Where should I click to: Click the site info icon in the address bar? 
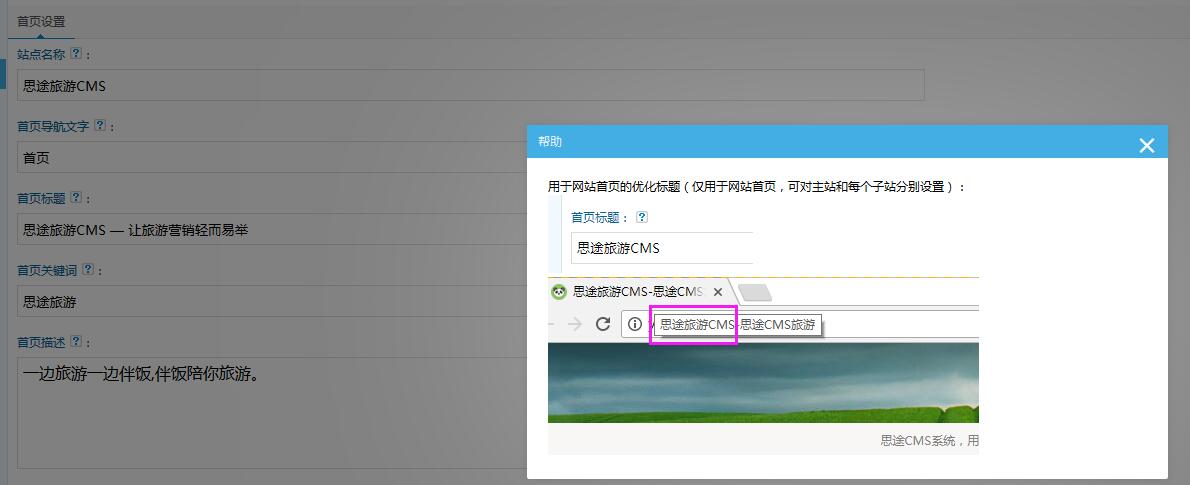tap(634, 324)
